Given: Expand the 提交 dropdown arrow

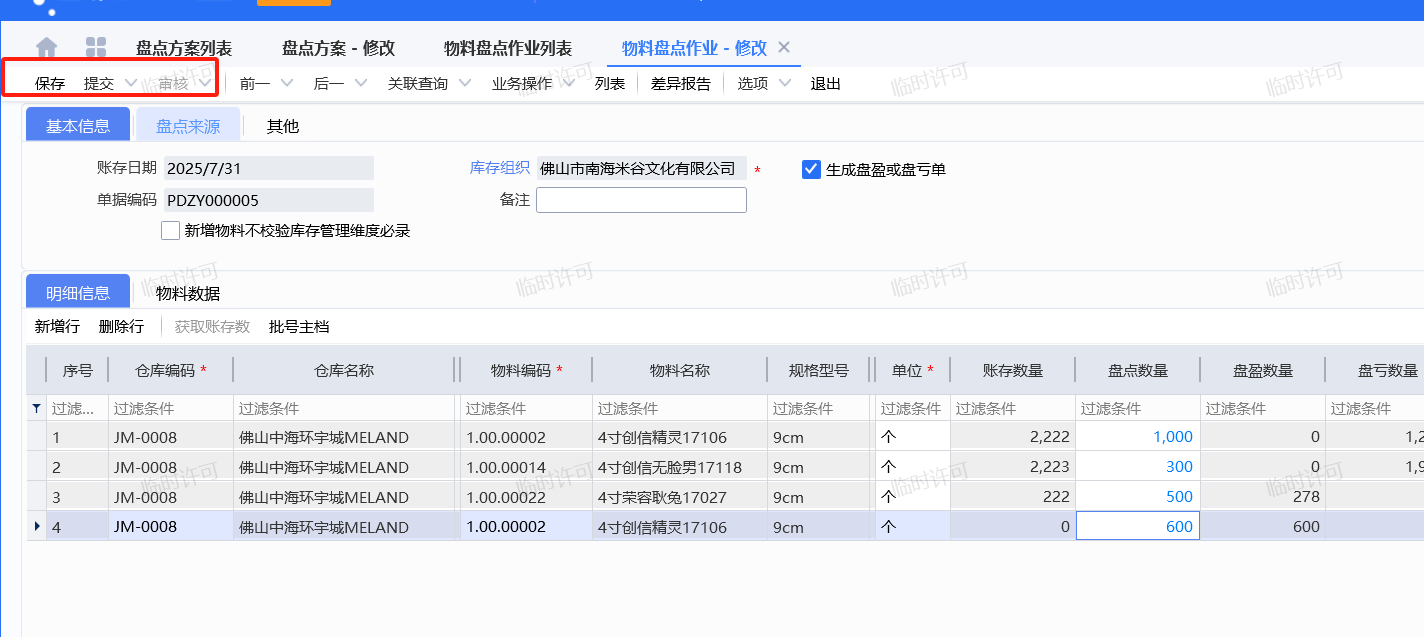Looking at the screenshot, I should click(130, 83).
